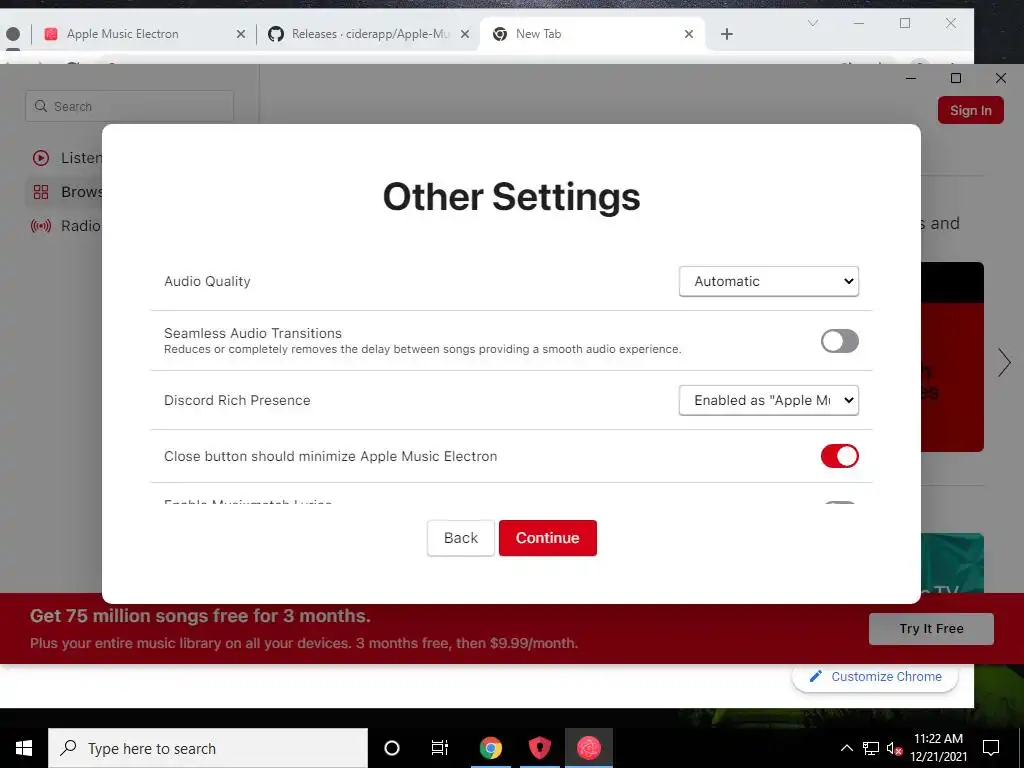Close the New Tab Chrome tab

point(688,34)
